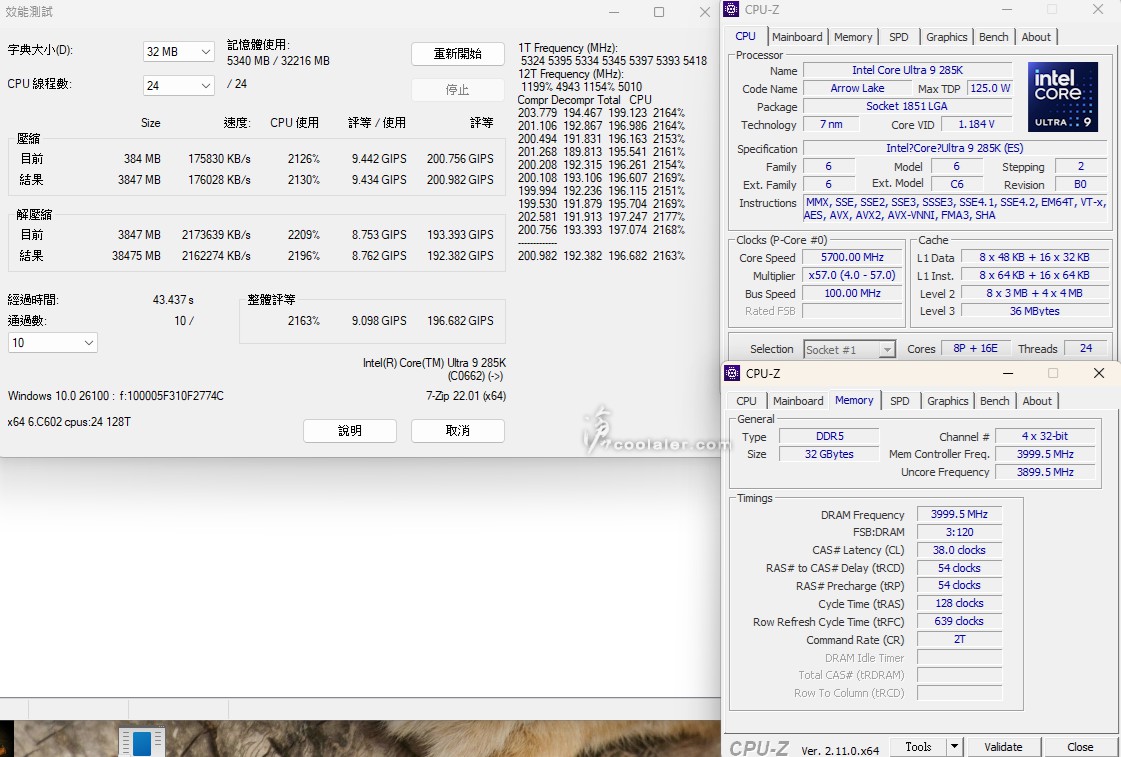Click the 8P + 16E cores value
Viewport: 1121px width, 757px height.
(x=975, y=348)
